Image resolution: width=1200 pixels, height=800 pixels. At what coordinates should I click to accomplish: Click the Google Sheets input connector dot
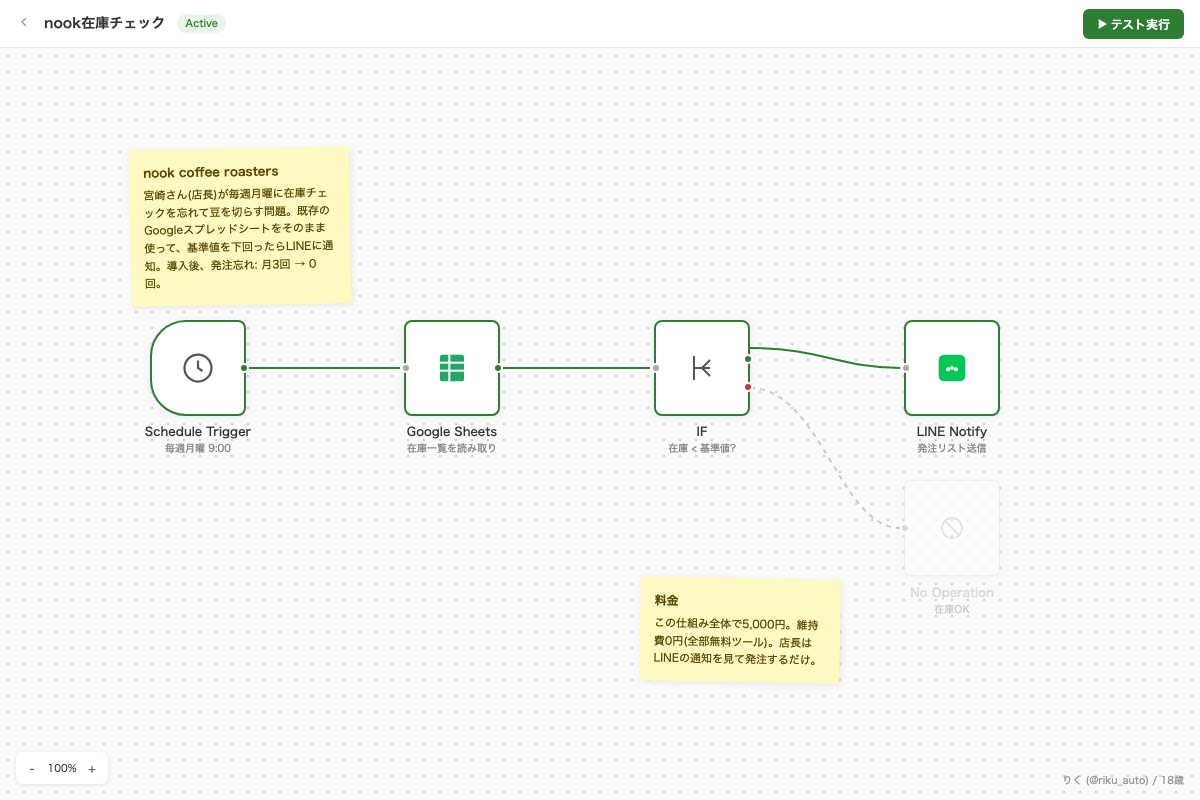pyautogui.click(x=406, y=368)
